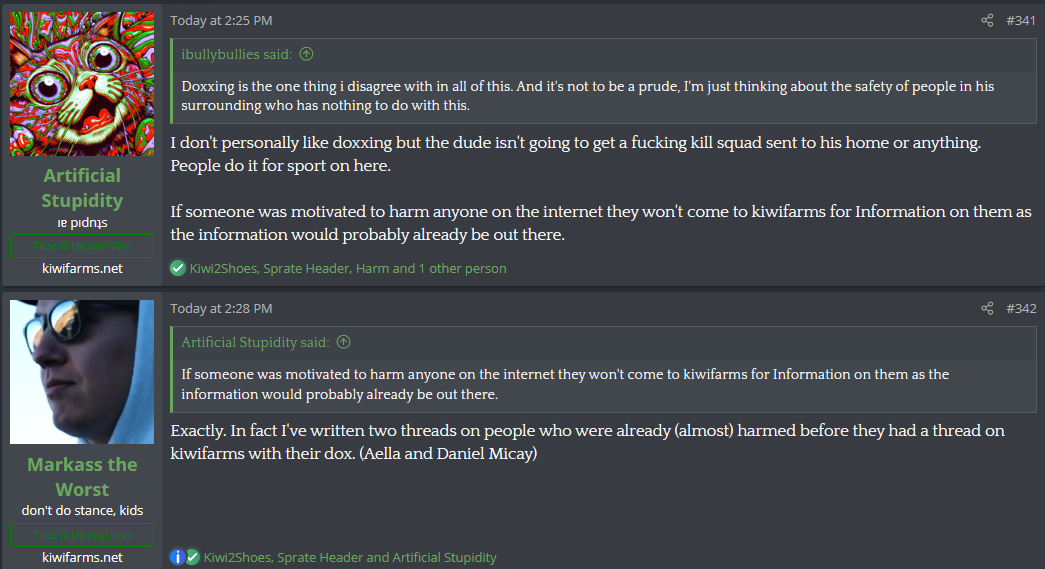
Task: Click the share icon on post #341
Action: [987, 20]
